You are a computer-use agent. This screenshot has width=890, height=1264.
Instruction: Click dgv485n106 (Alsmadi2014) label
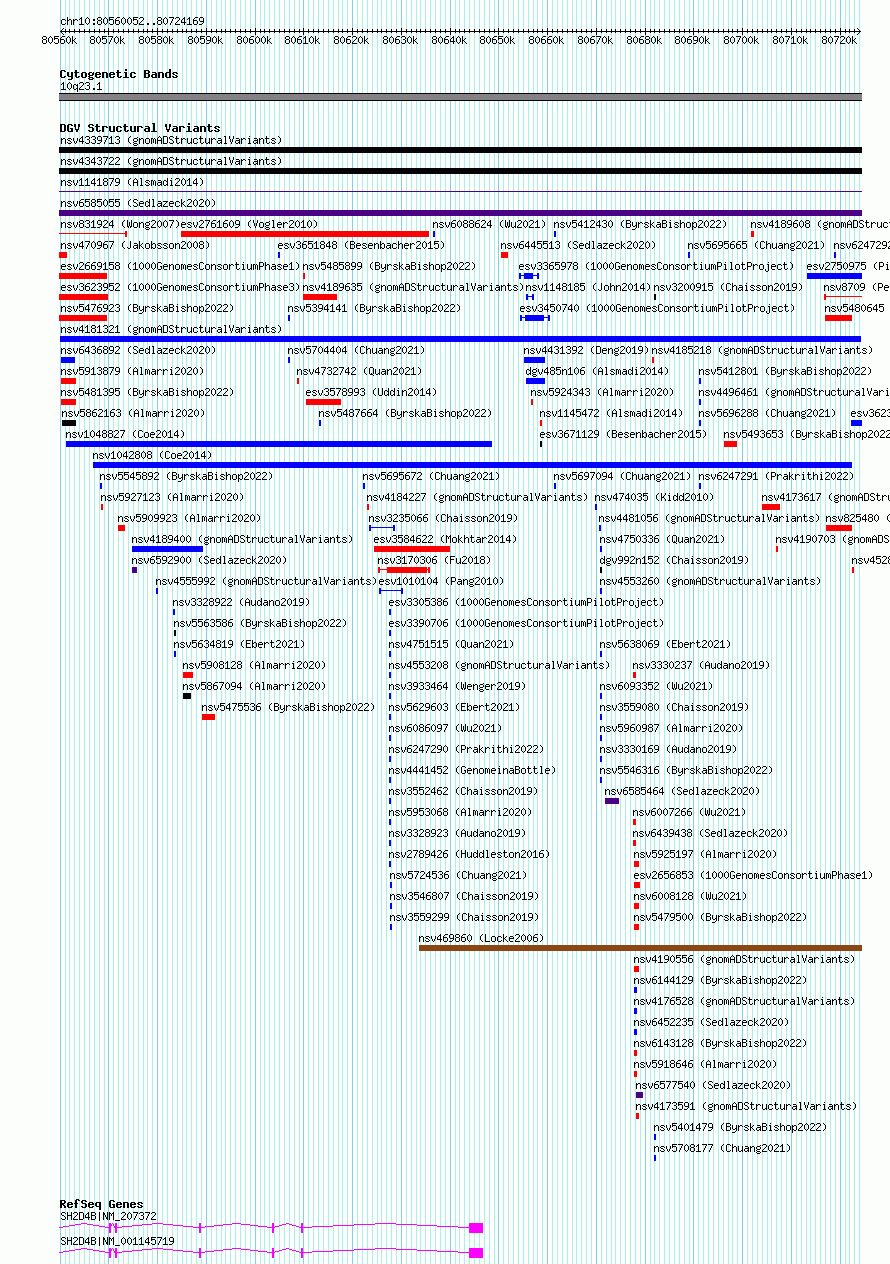(x=597, y=371)
